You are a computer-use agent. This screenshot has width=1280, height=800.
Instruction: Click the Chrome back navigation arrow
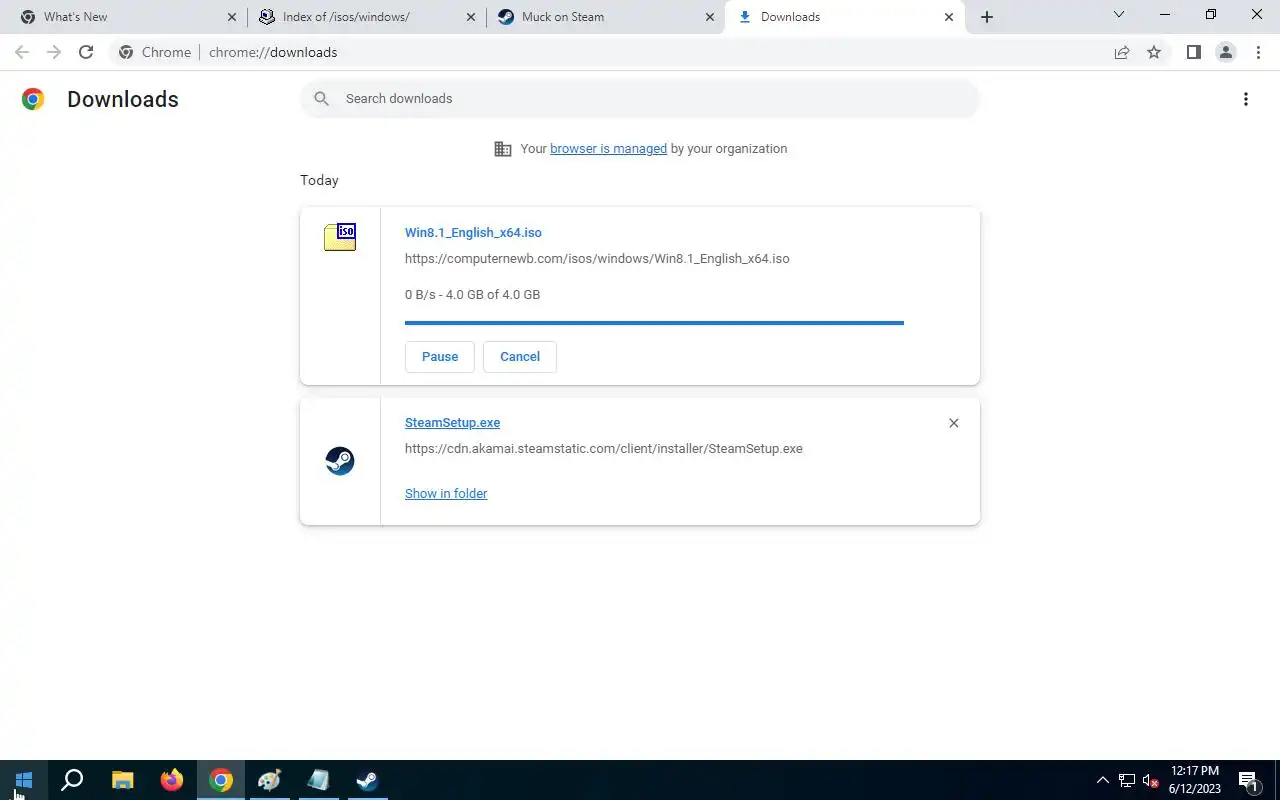tap(22, 52)
